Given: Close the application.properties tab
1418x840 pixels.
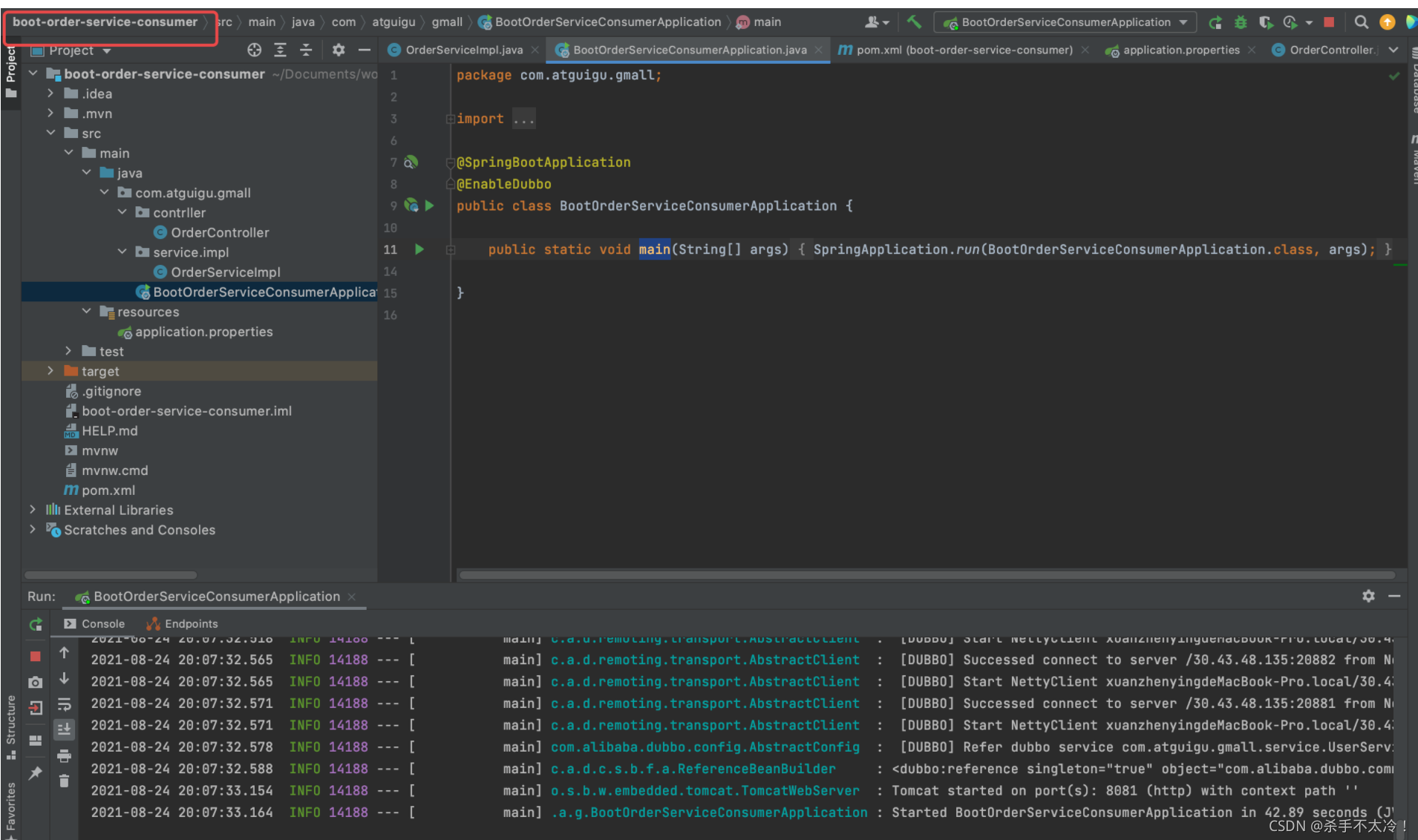Looking at the screenshot, I should click(1252, 50).
